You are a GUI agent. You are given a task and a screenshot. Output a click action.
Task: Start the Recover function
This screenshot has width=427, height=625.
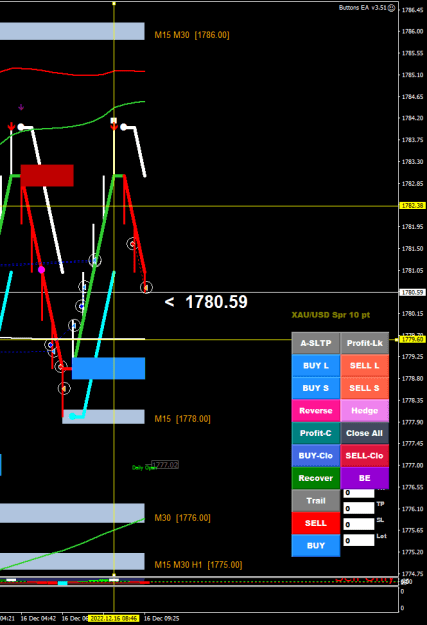tap(316, 478)
